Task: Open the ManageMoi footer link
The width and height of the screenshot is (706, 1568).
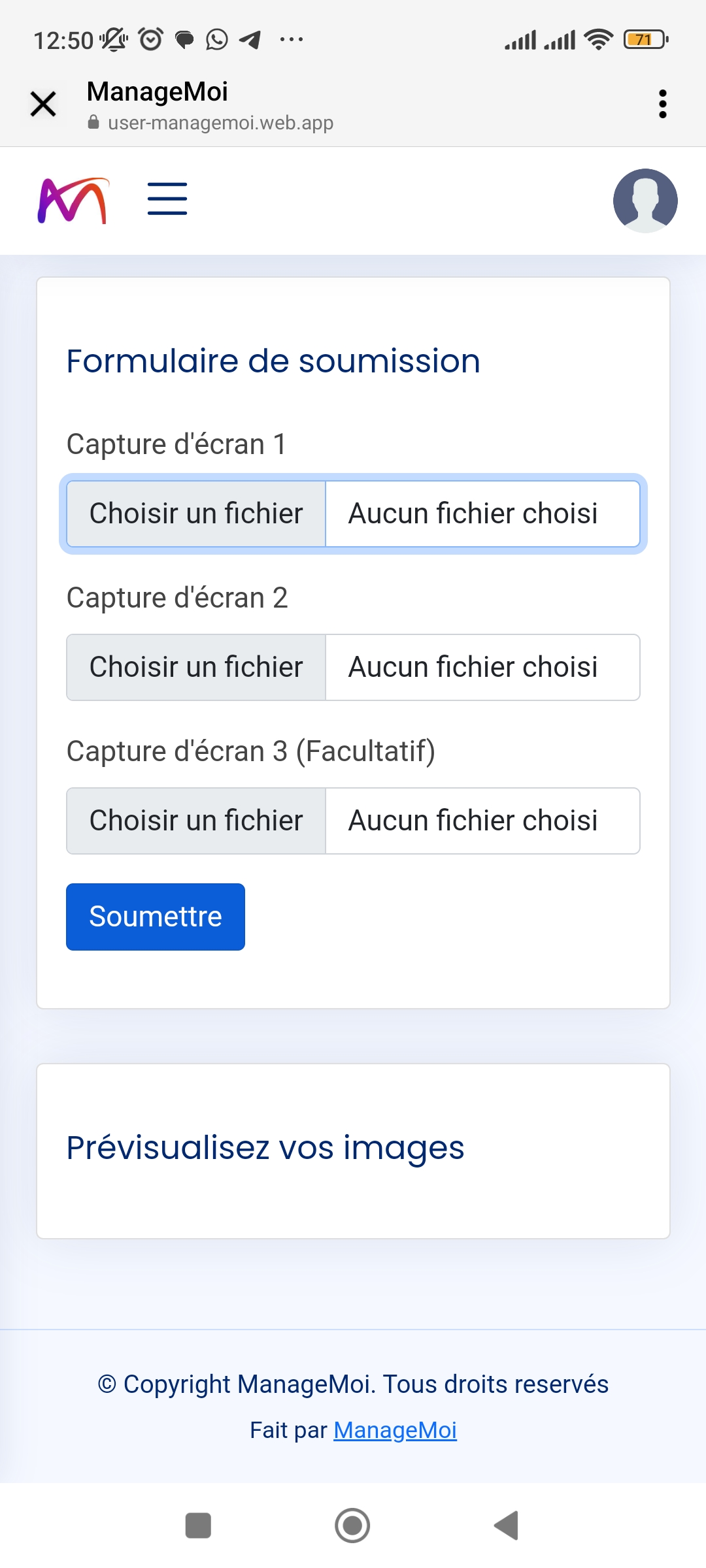Action: click(395, 1430)
